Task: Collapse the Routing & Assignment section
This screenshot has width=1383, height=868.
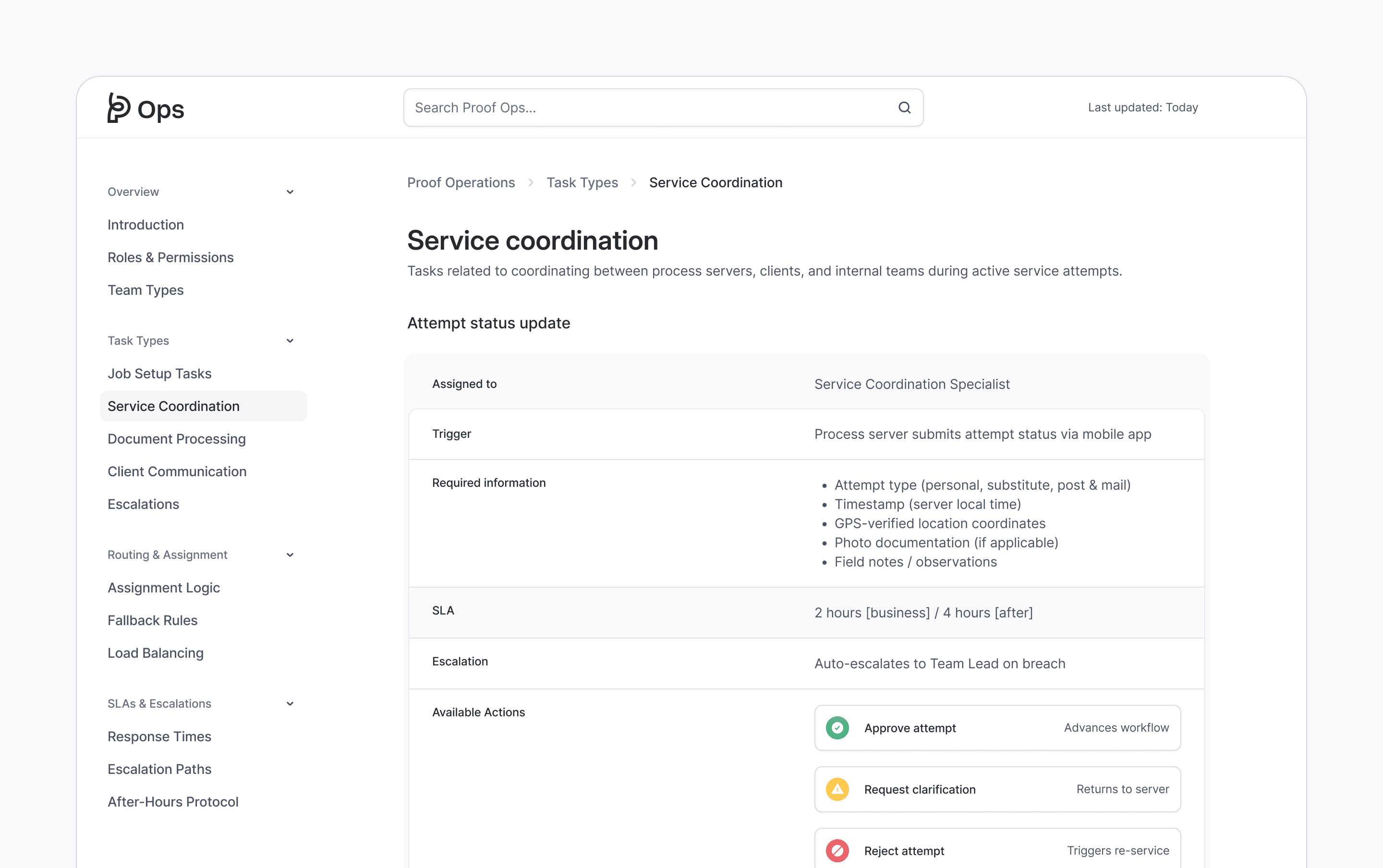Action: tap(290, 555)
